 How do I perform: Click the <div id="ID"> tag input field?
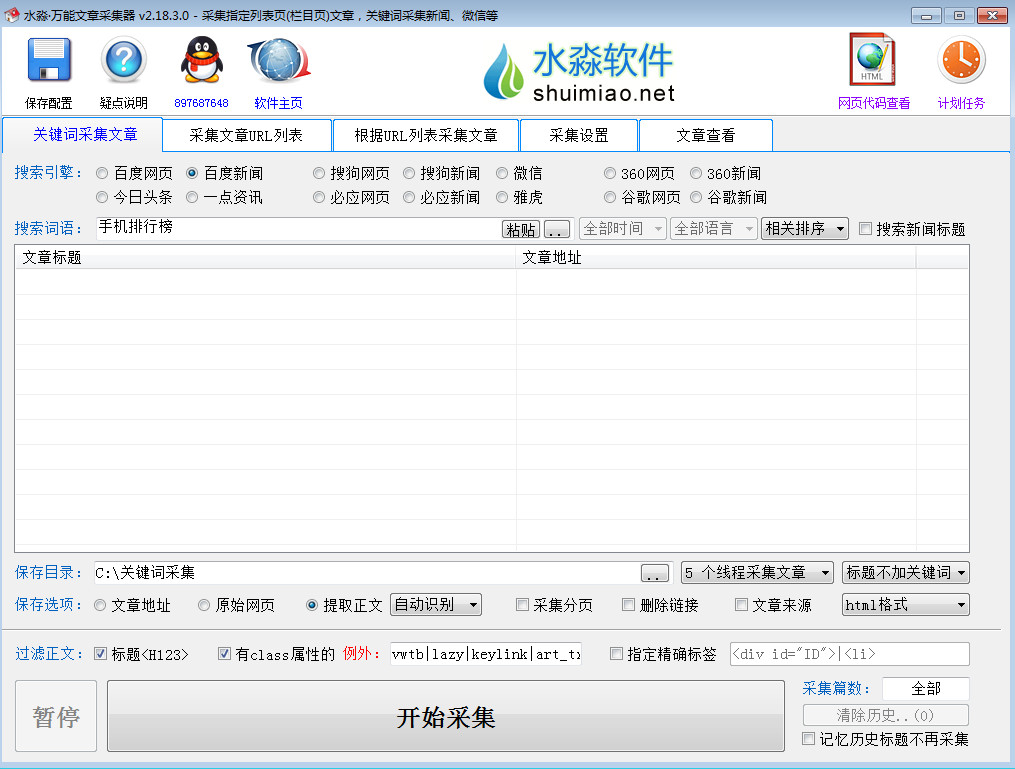tap(849, 654)
